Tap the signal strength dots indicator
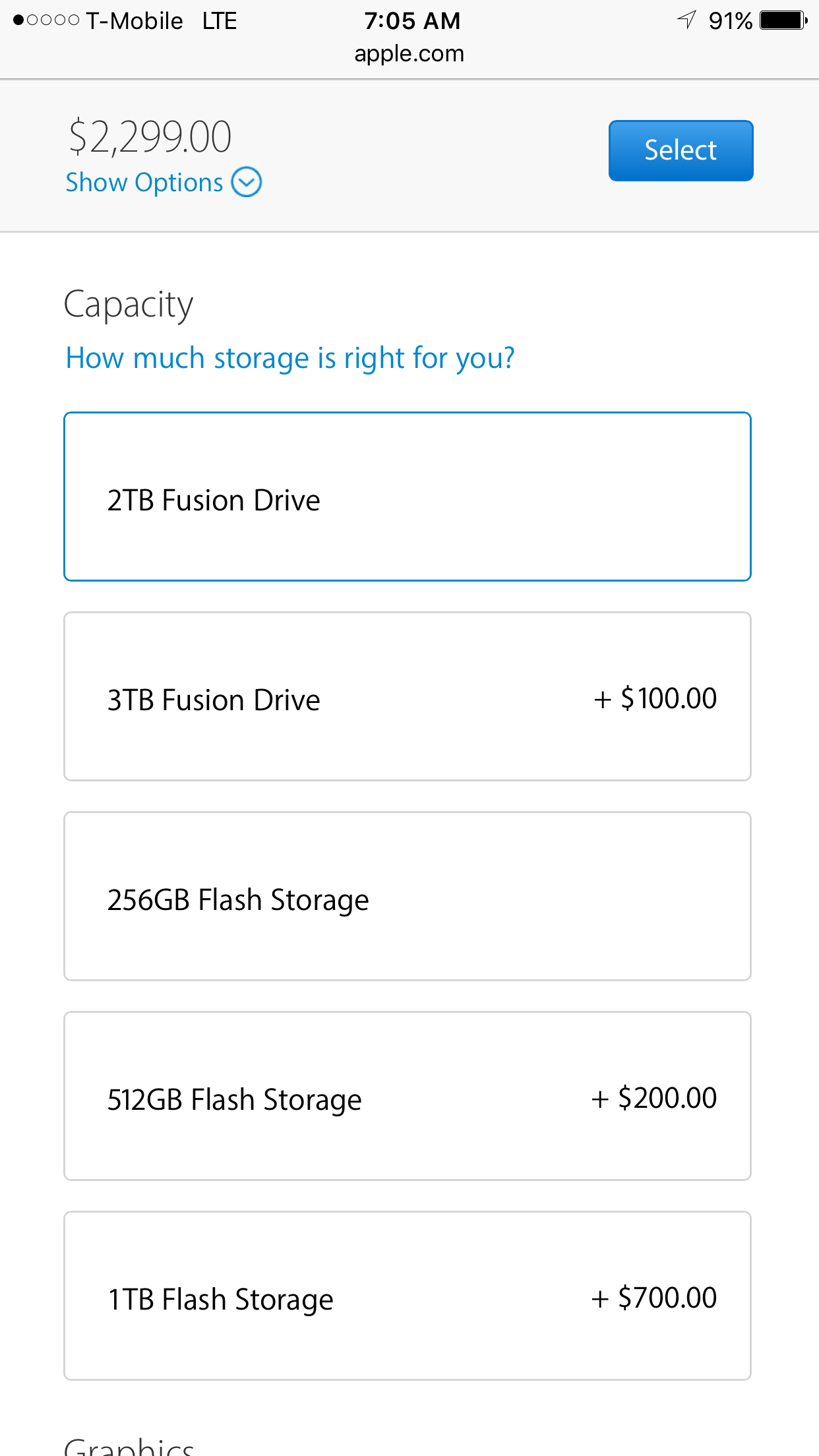This screenshot has width=819, height=1456. (46, 20)
